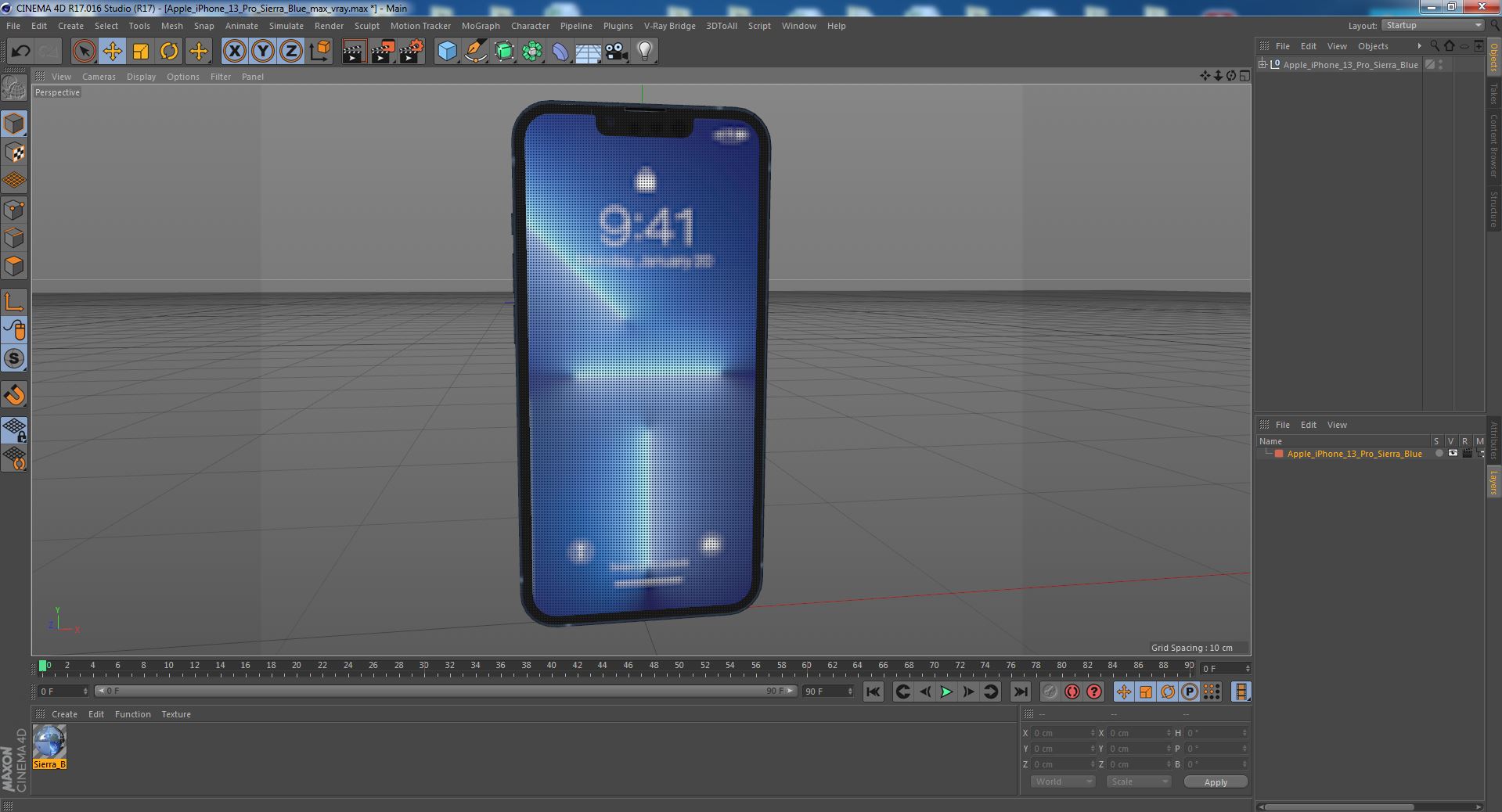Click the timeline preview range slider
This screenshot has height=812, width=1502.
445,691
